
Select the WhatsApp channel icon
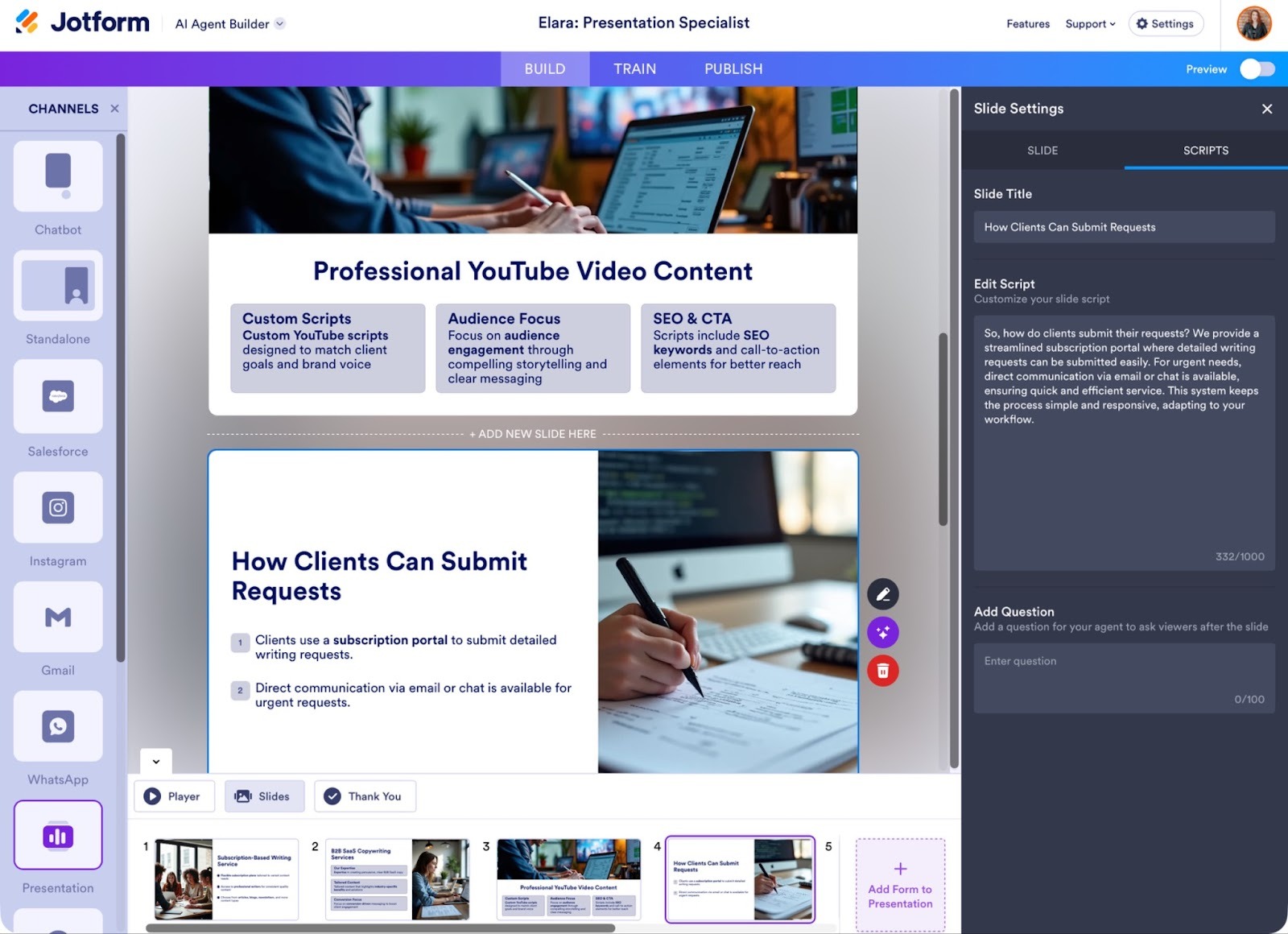pos(57,725)
